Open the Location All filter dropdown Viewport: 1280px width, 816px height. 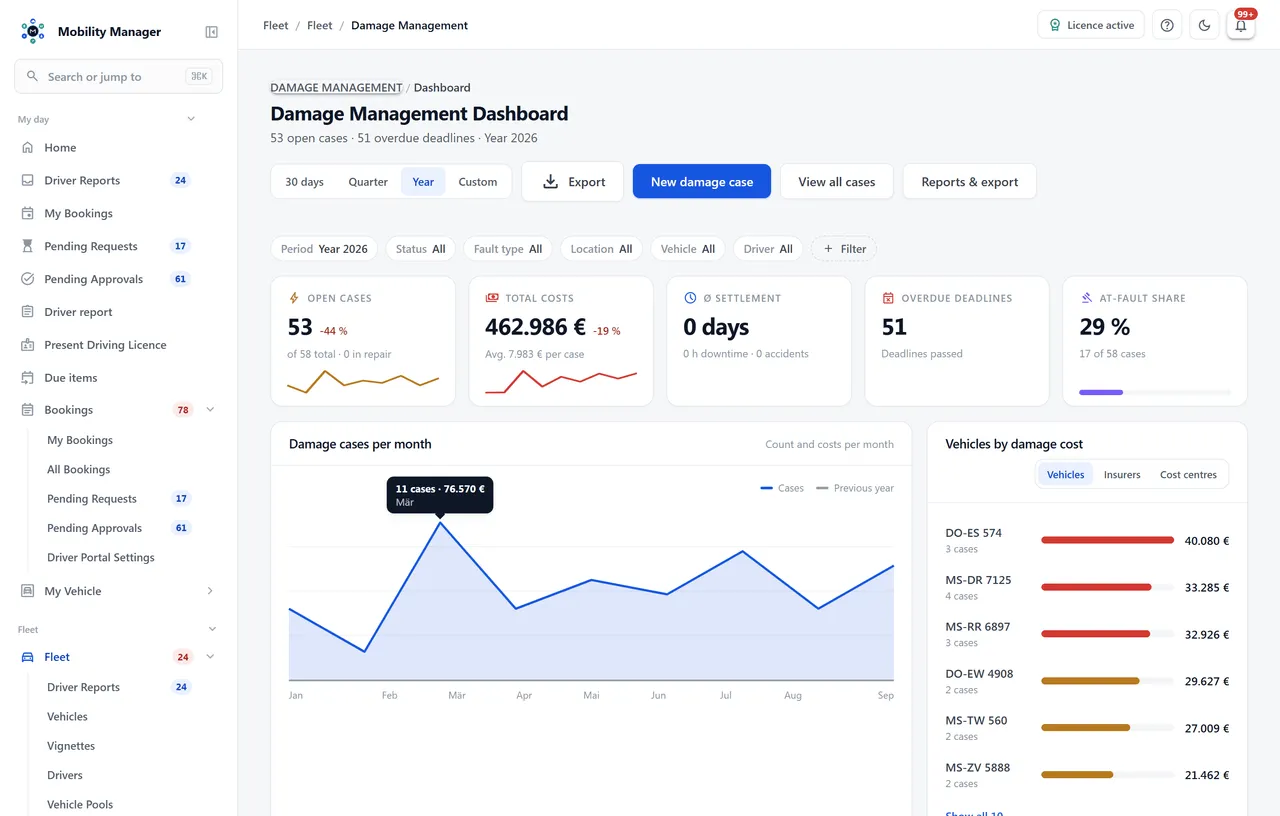602,249
